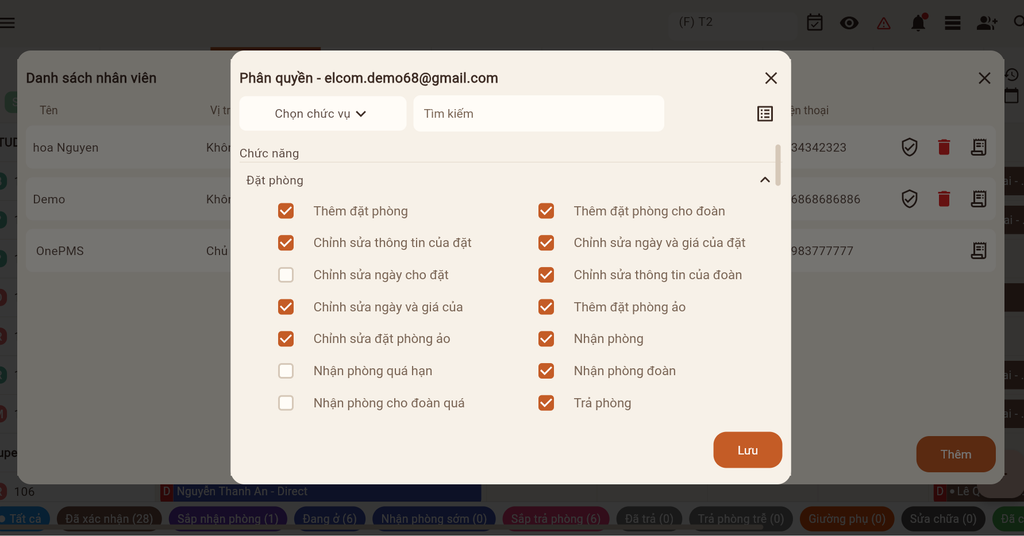Uncheck Chỉnh sửa đặt phòng ảo
Screen dimensions: 1024x536
(285, 339)
